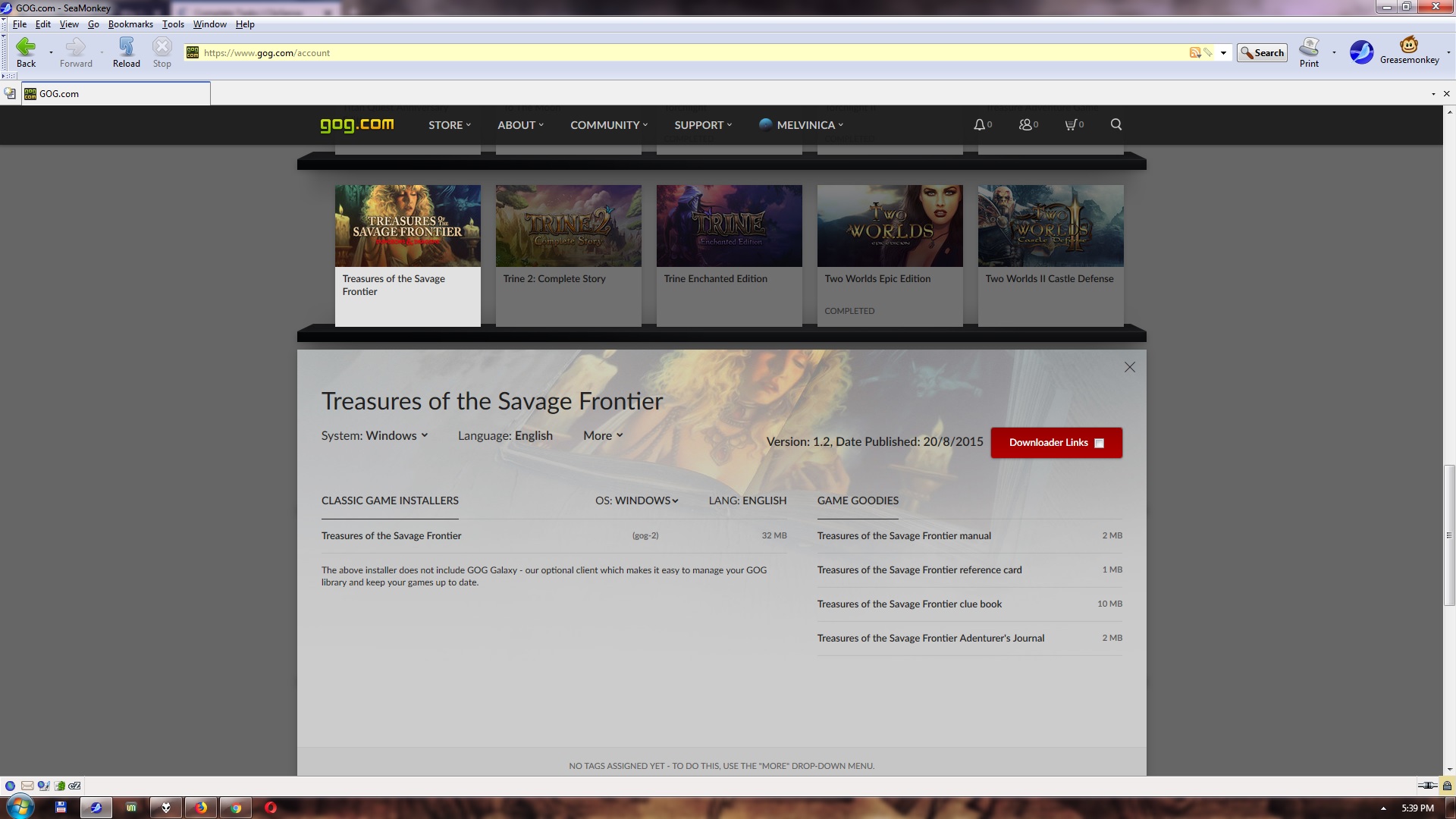Open the More dropdown

pyautogui.click(x=603, y=435)
